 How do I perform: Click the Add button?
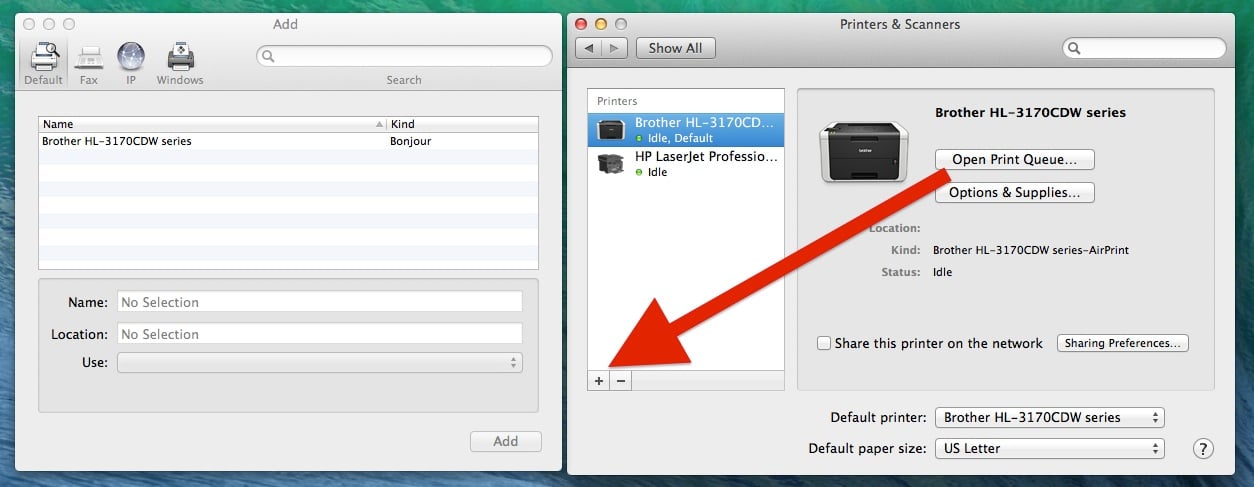click(x=506, y=441)
